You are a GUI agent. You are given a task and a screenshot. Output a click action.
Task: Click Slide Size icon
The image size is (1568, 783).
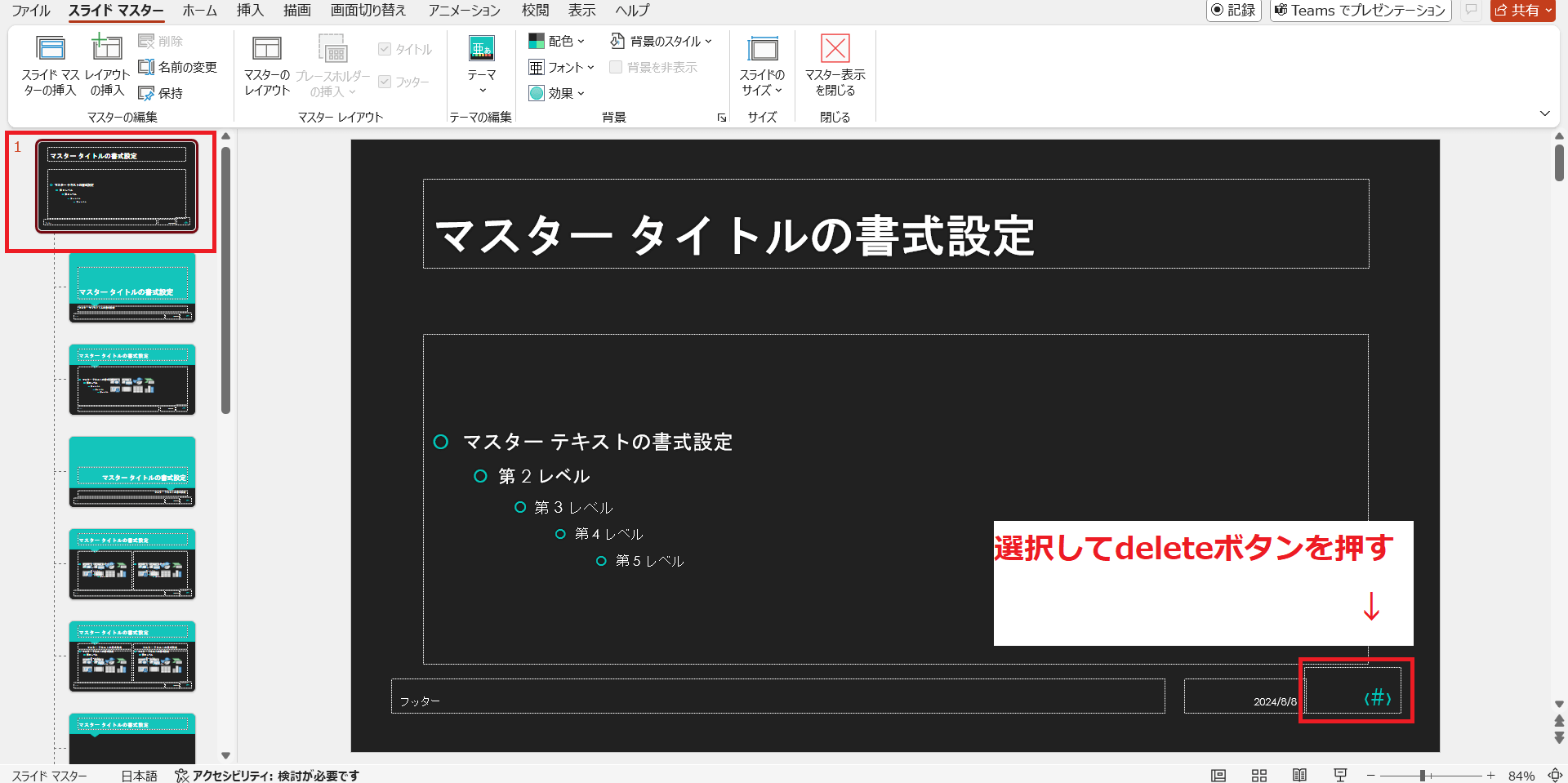point(763,49)
